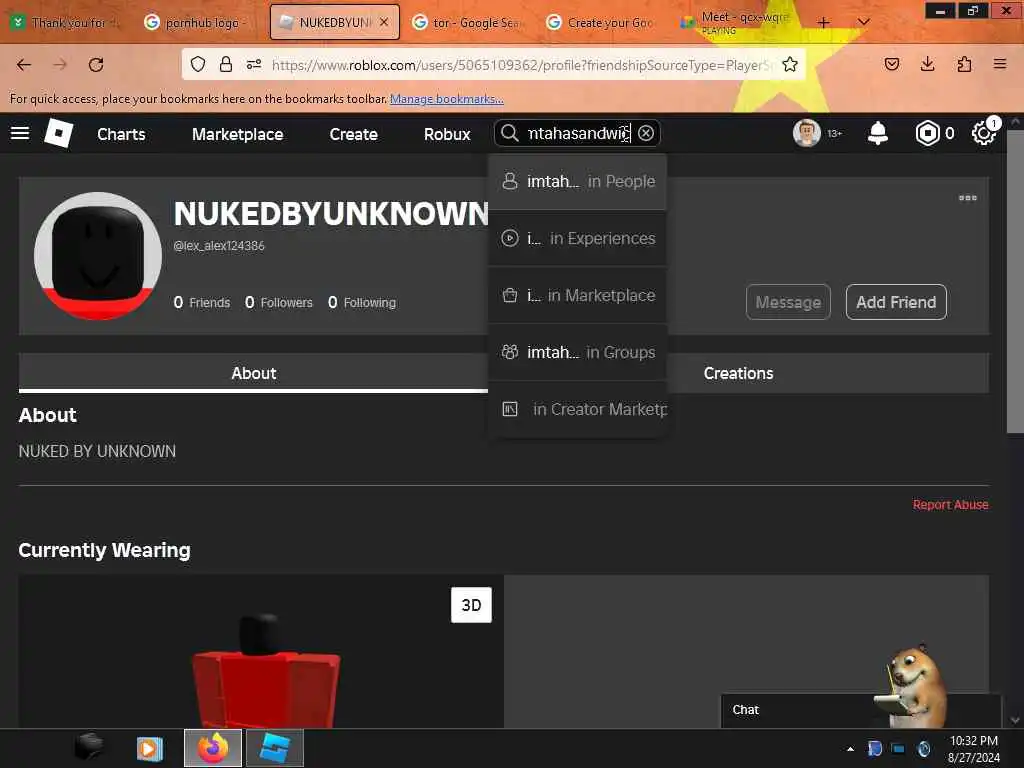Click the NUKEDBYUNKNOWN profile avatar picture

(x=98, y=256)
